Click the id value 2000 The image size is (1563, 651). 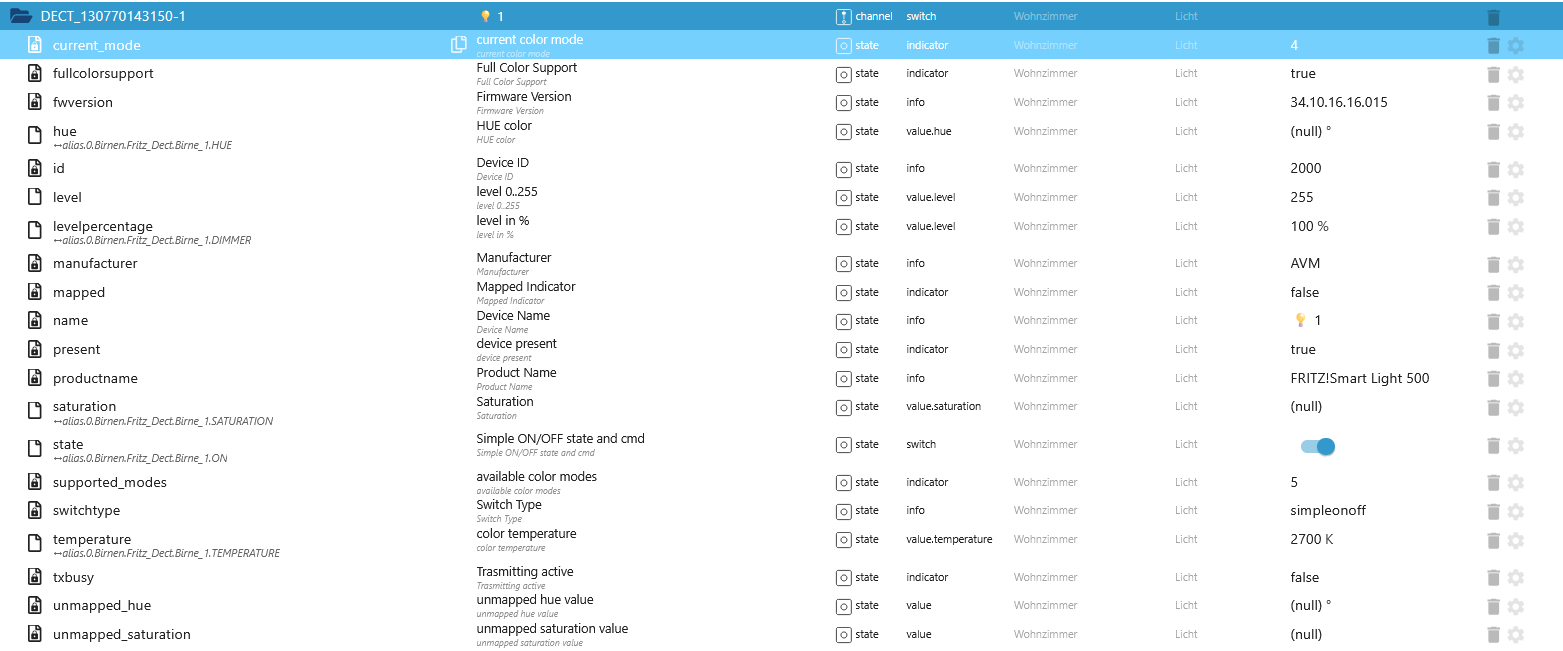tap(1306, 168)
